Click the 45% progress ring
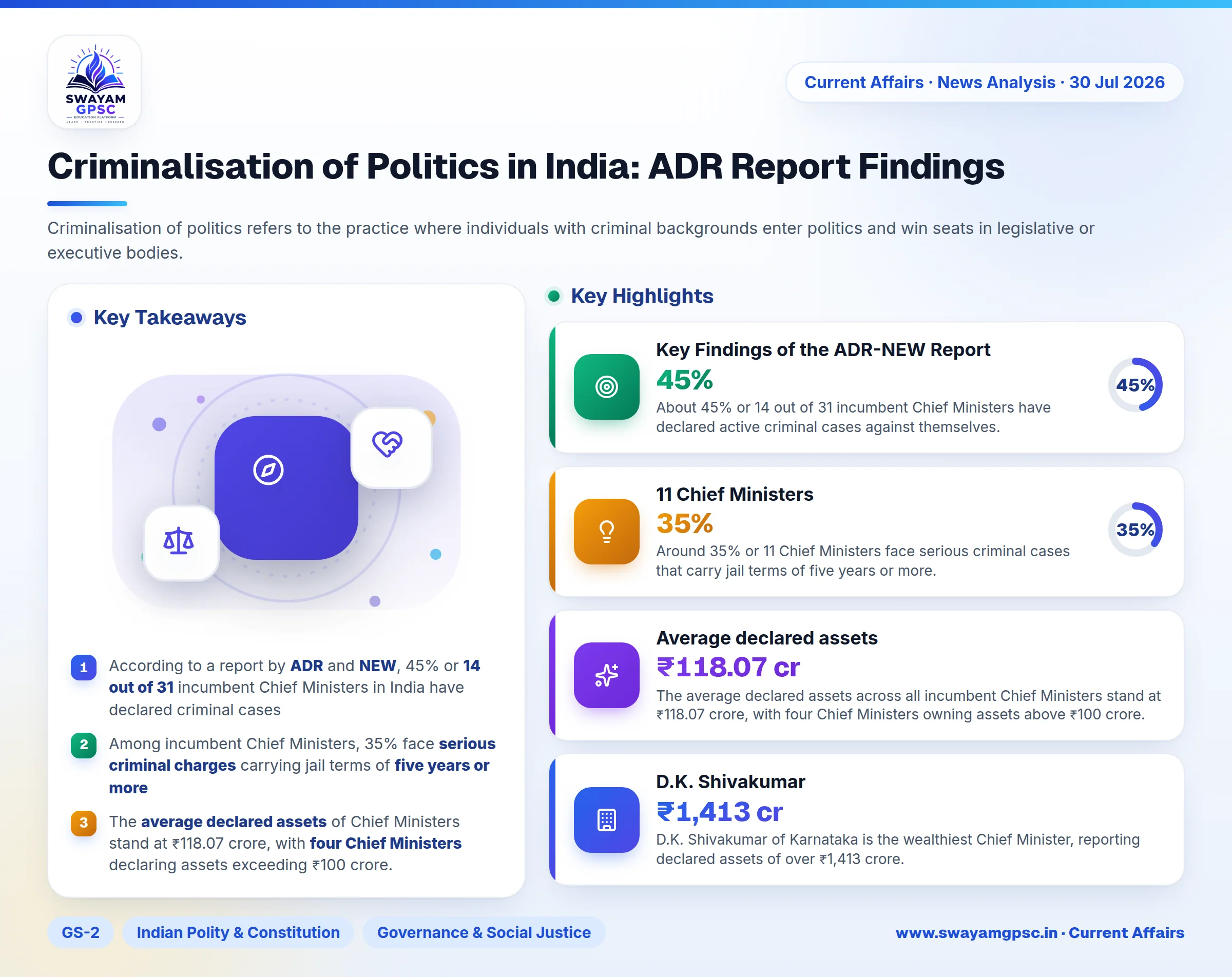This screenshot has width=1232, height=977. (x=1135, y=385)
